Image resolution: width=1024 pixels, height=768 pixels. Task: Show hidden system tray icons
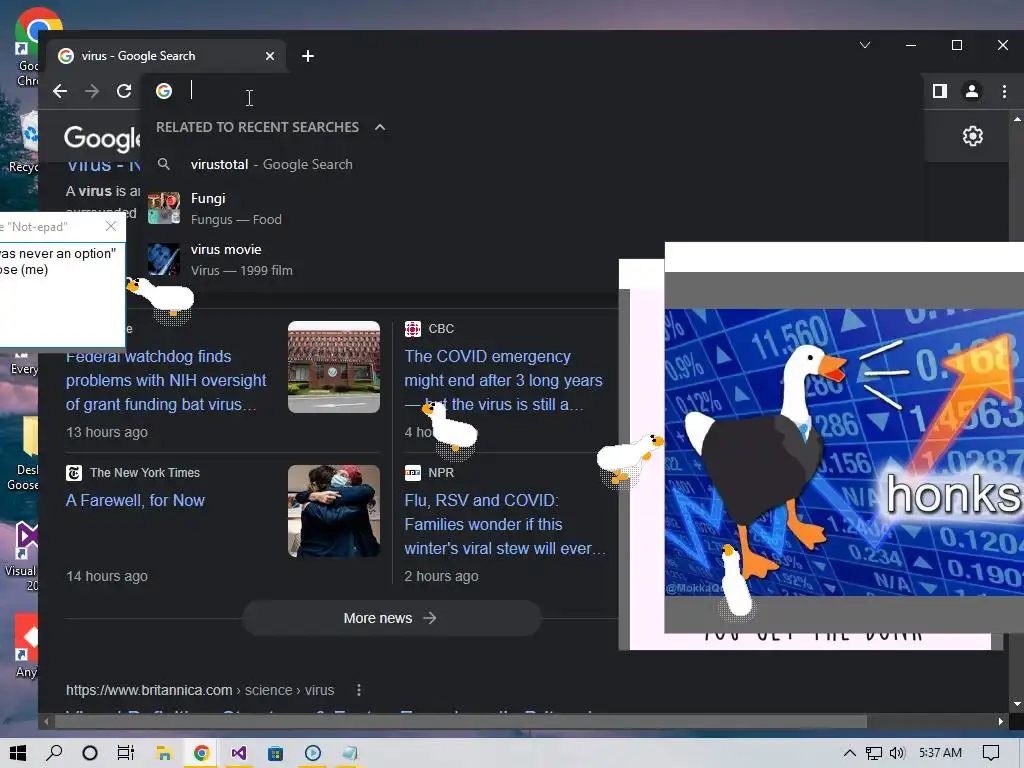click(x=849, y=753)
